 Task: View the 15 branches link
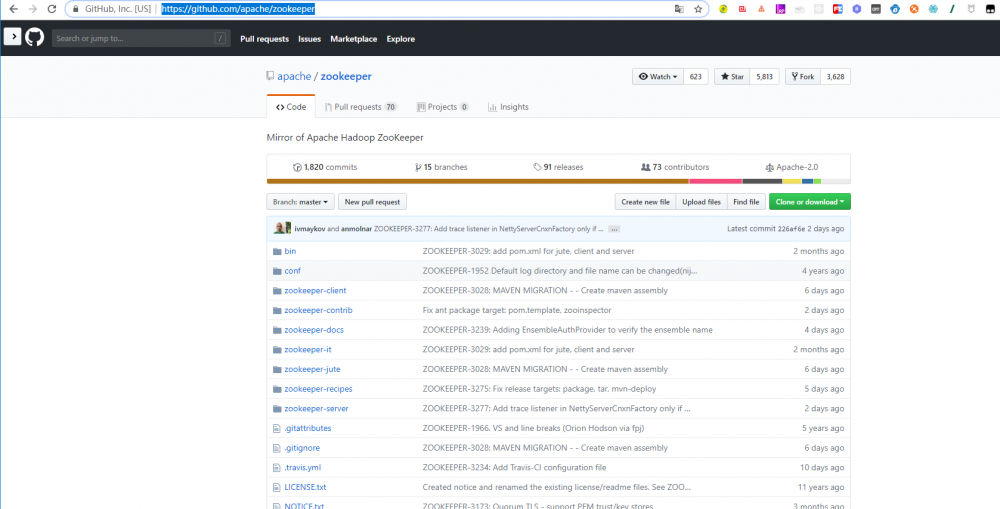[x=441, y=167]
